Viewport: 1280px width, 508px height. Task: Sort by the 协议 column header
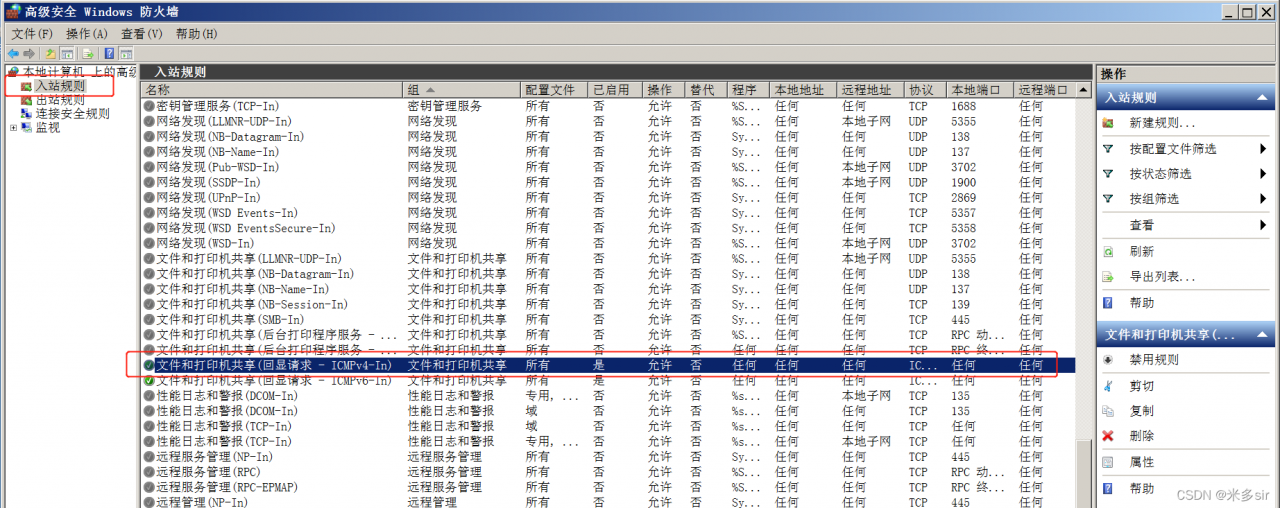(x=925, y=90)
